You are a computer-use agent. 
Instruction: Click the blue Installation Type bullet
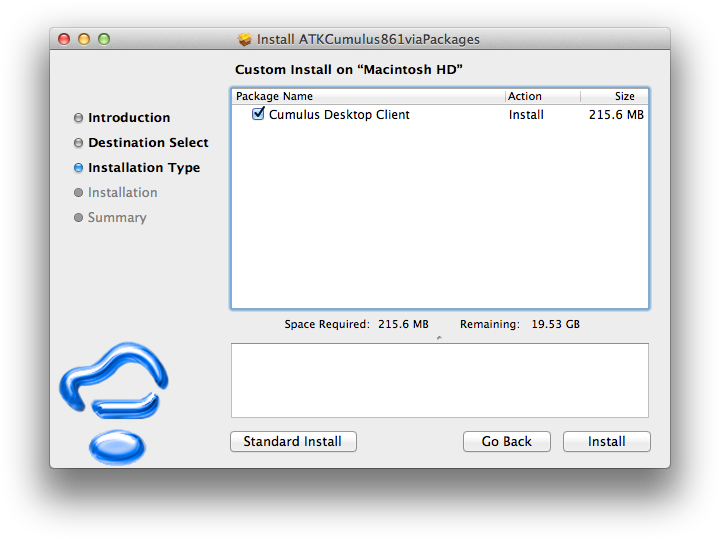78,168
